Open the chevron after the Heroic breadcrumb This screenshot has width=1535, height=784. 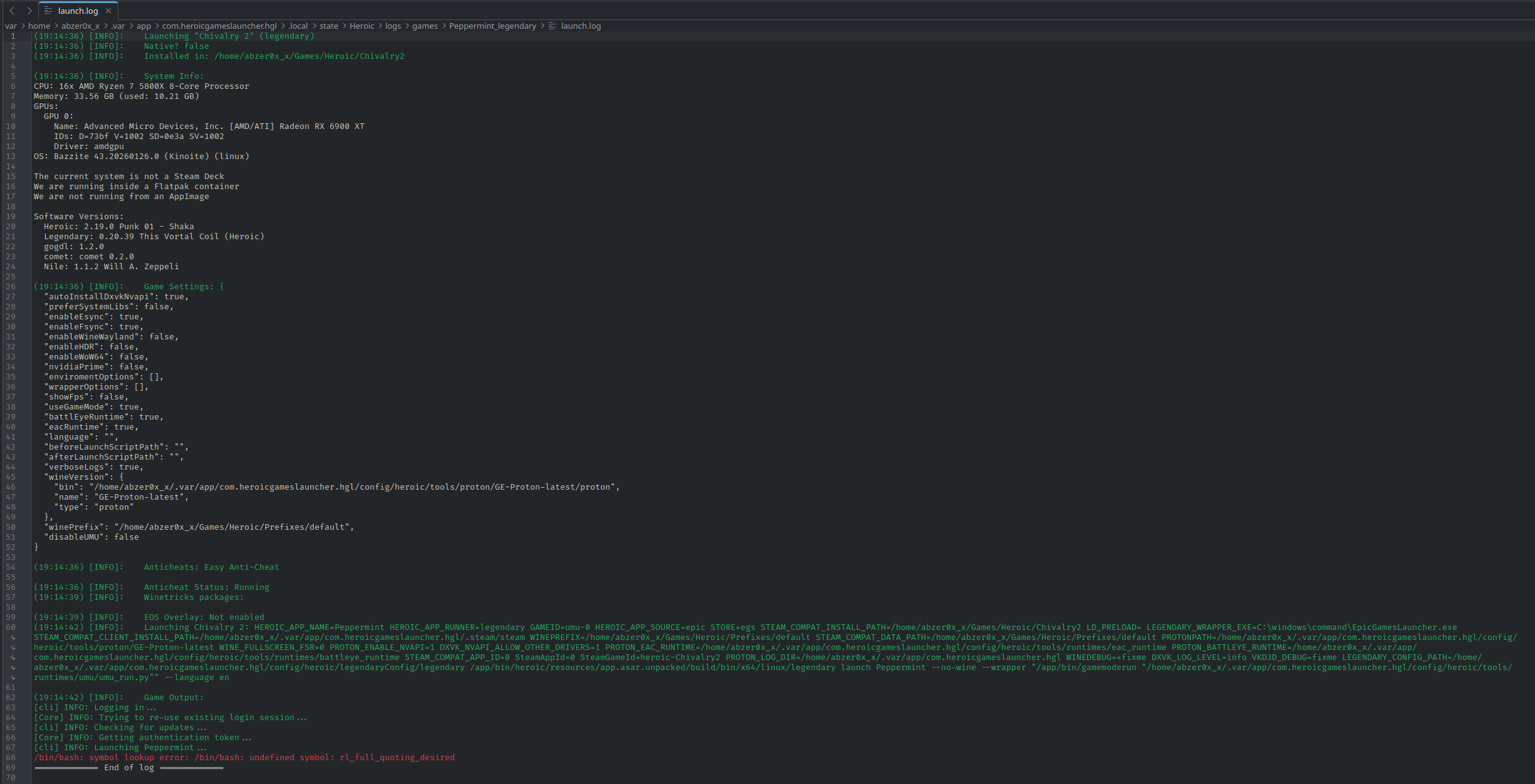(379, 26)
